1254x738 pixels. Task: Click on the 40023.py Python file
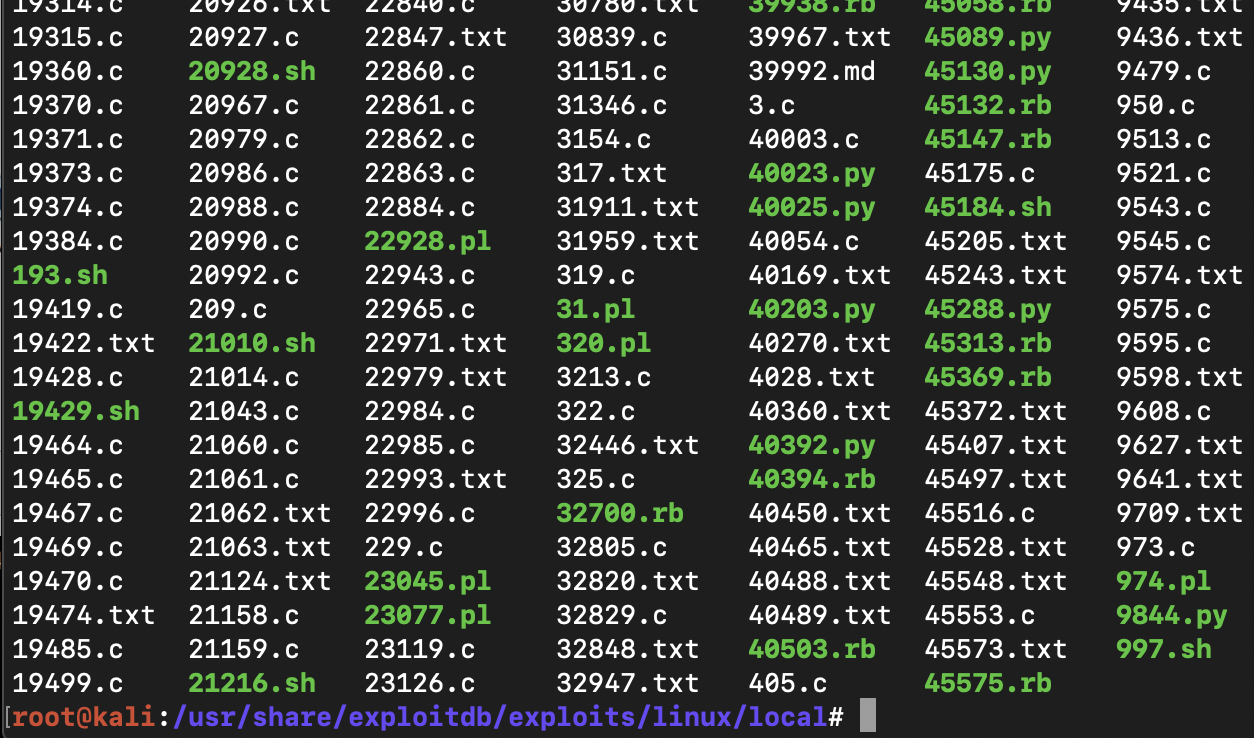click(x=811, y=174)
